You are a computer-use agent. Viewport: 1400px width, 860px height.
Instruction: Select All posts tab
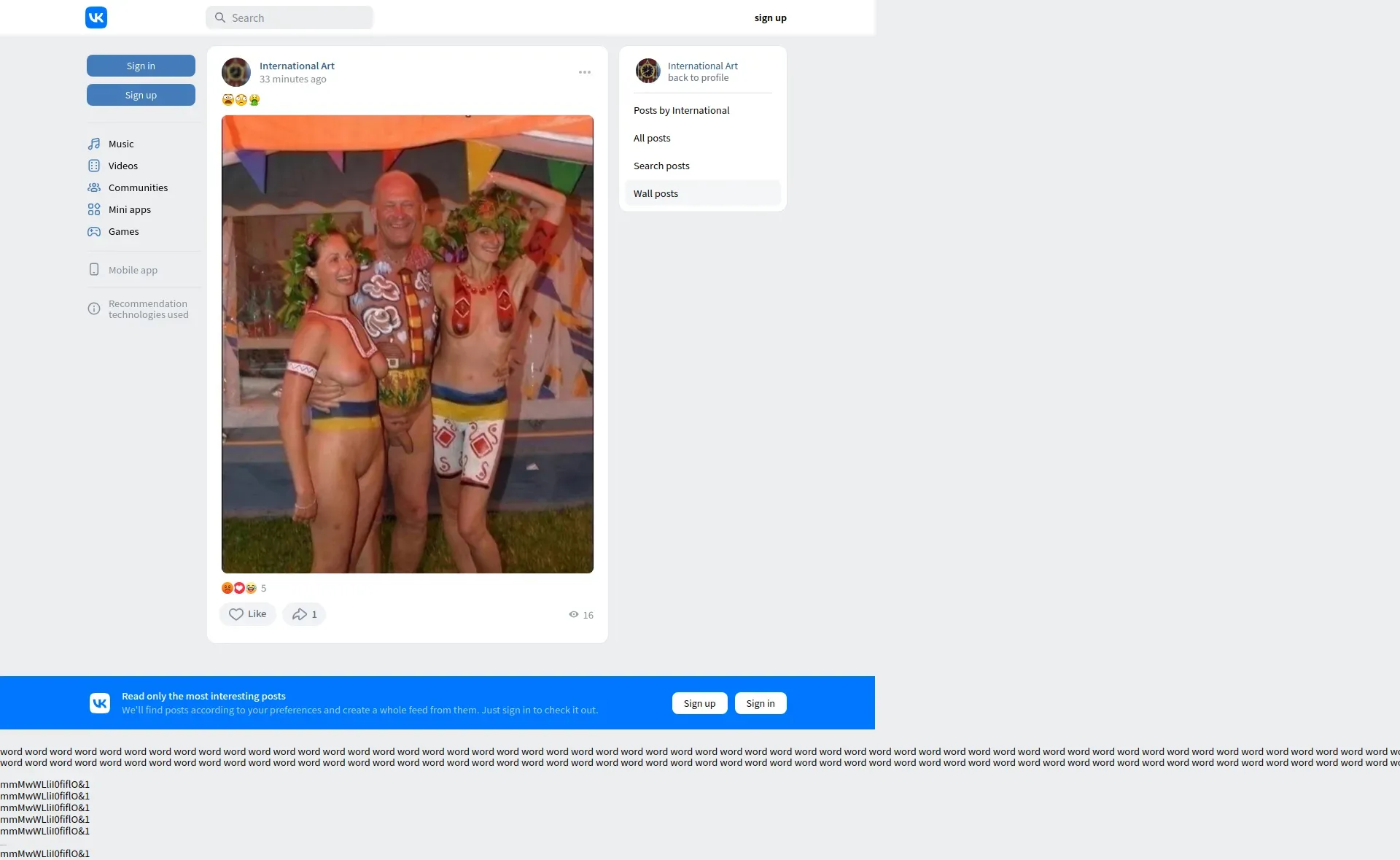(703, 138)
